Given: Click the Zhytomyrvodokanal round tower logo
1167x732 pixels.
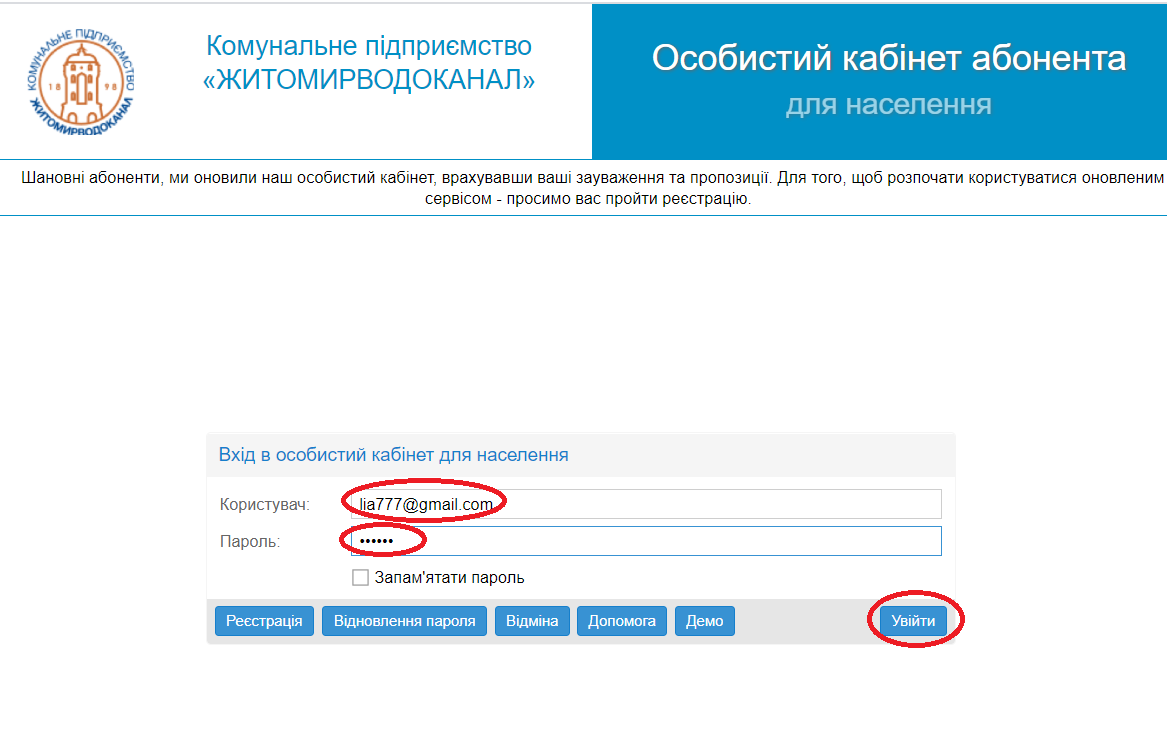Looking at the screenshot, I should point(81,79).
